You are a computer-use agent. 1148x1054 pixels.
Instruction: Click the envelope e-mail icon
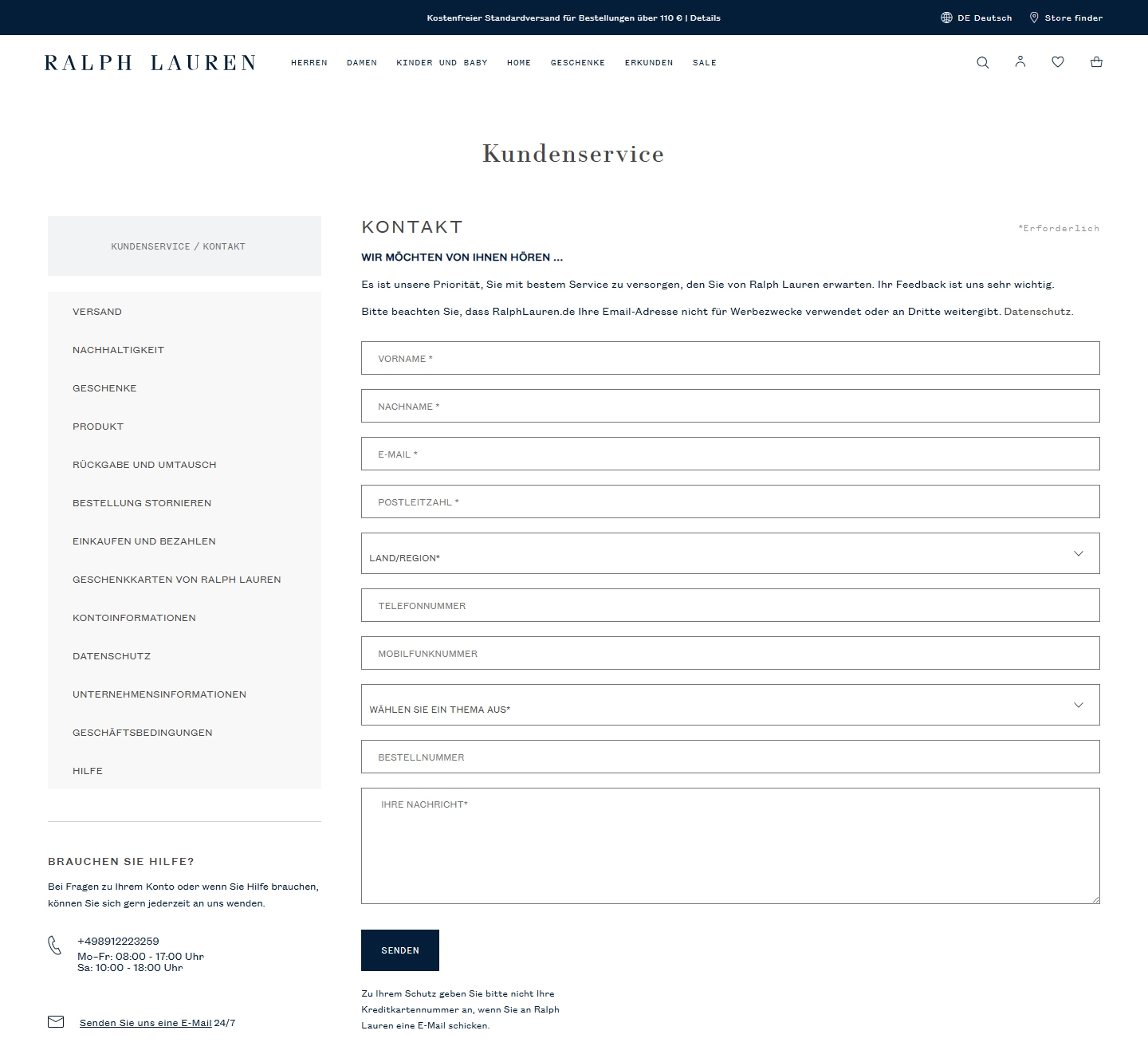pos(56,1021)
